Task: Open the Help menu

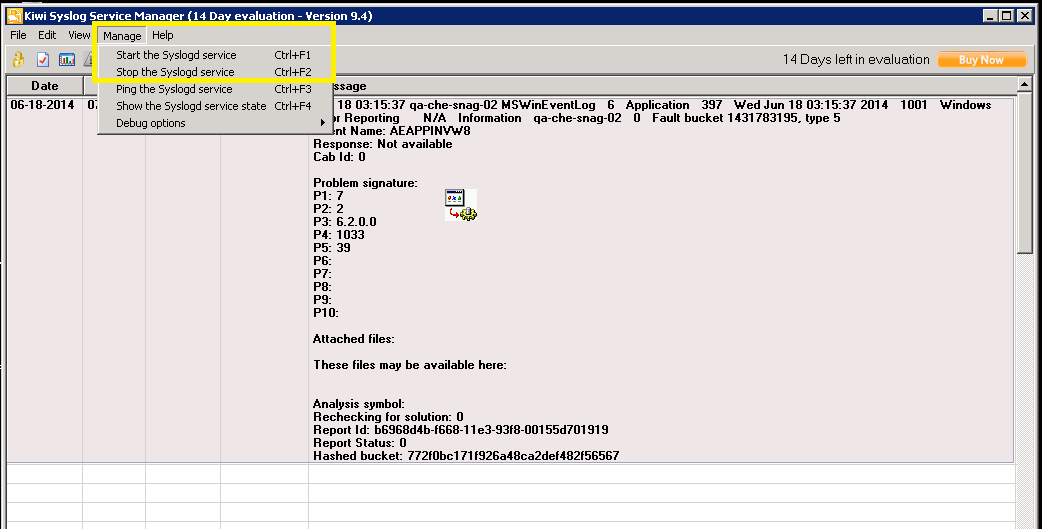Action: point(162,35)
